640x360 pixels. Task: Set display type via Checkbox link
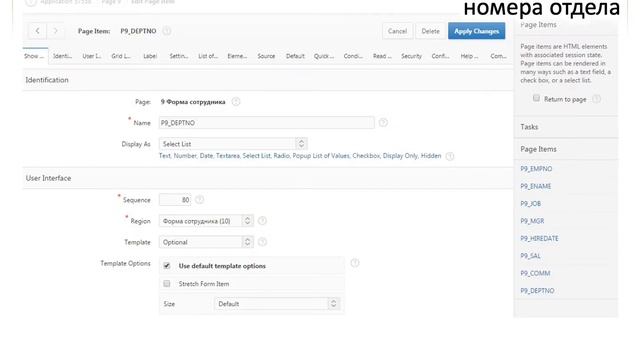point(366,156)
